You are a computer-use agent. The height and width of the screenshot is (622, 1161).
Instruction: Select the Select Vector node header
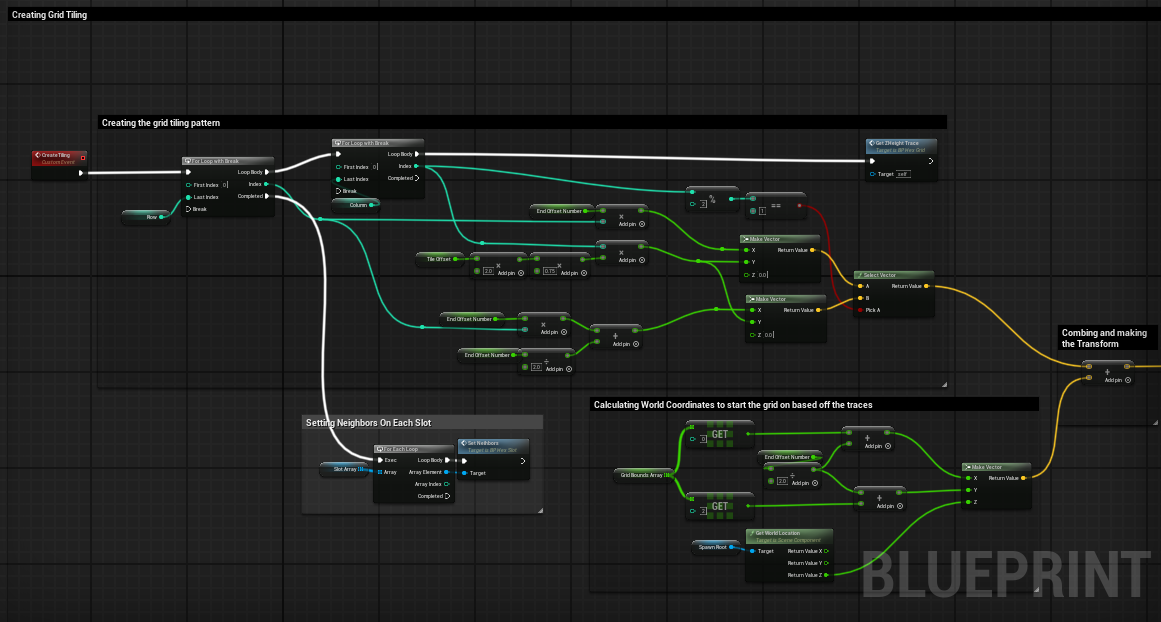coord(894,275)
